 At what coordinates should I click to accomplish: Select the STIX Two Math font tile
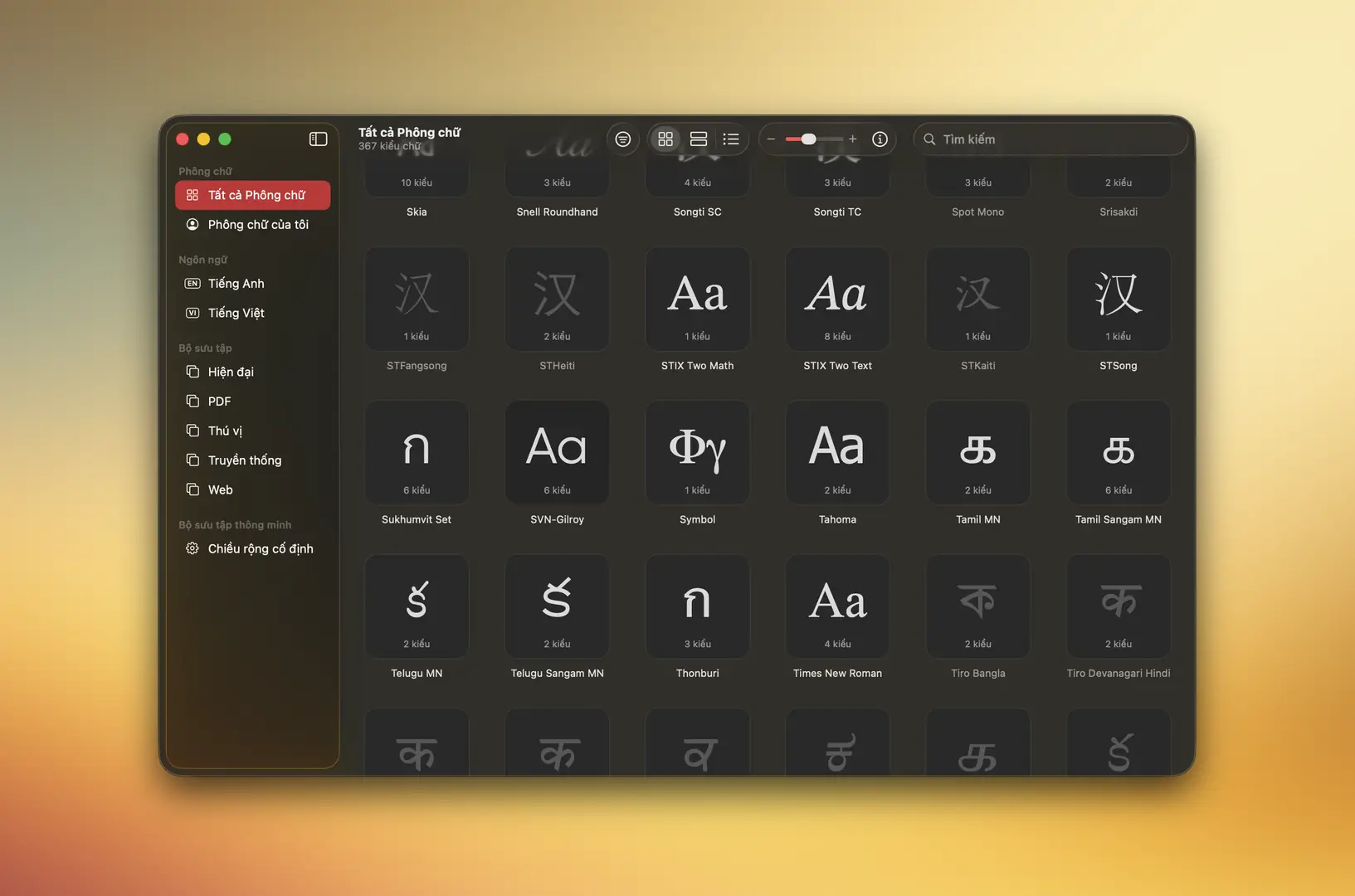point(698,299)
